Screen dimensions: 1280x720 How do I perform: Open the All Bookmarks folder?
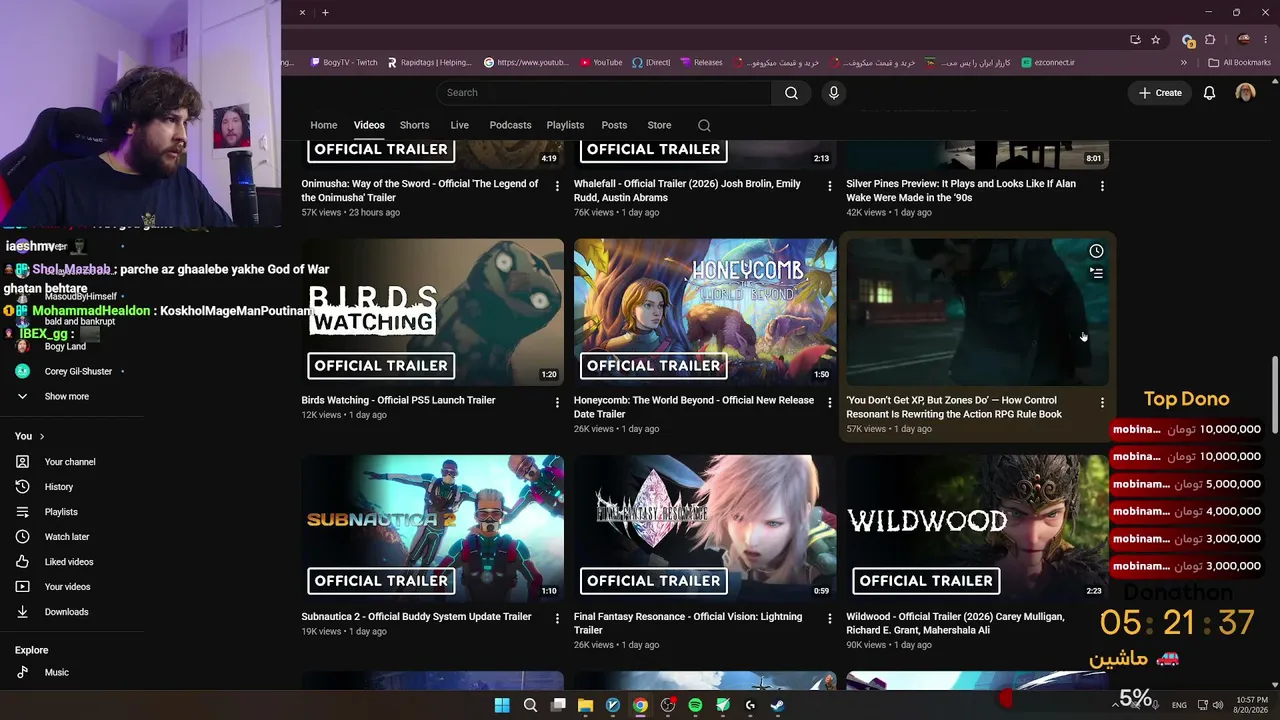click(x=1240, y=62)
